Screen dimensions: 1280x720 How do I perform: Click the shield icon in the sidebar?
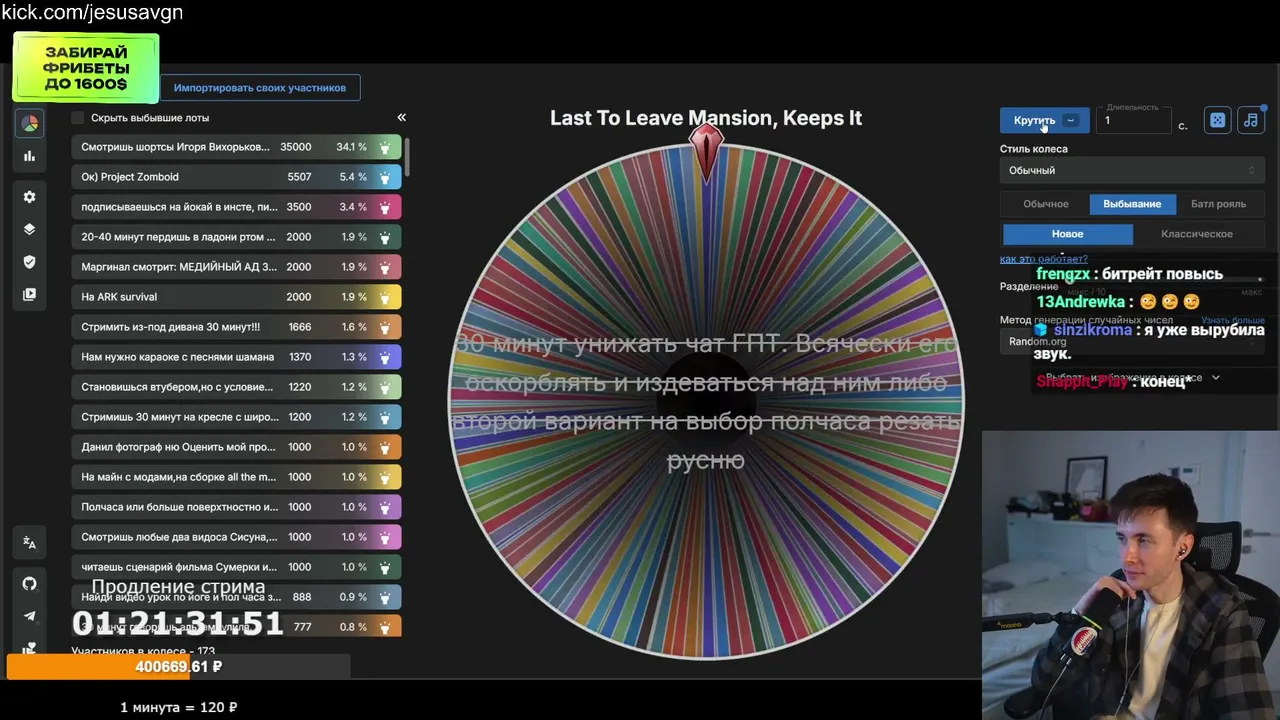30,262
